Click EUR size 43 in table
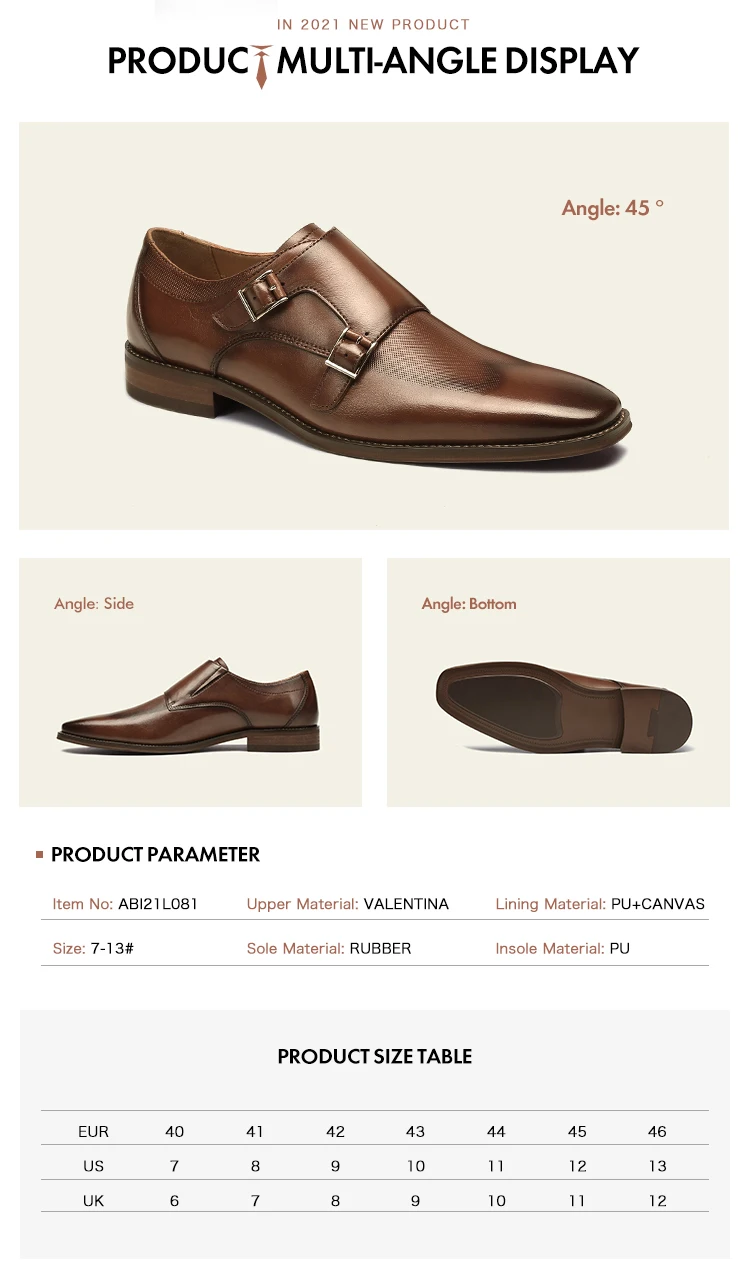The image size is (750, 1287). click(x=416, y=1132)
